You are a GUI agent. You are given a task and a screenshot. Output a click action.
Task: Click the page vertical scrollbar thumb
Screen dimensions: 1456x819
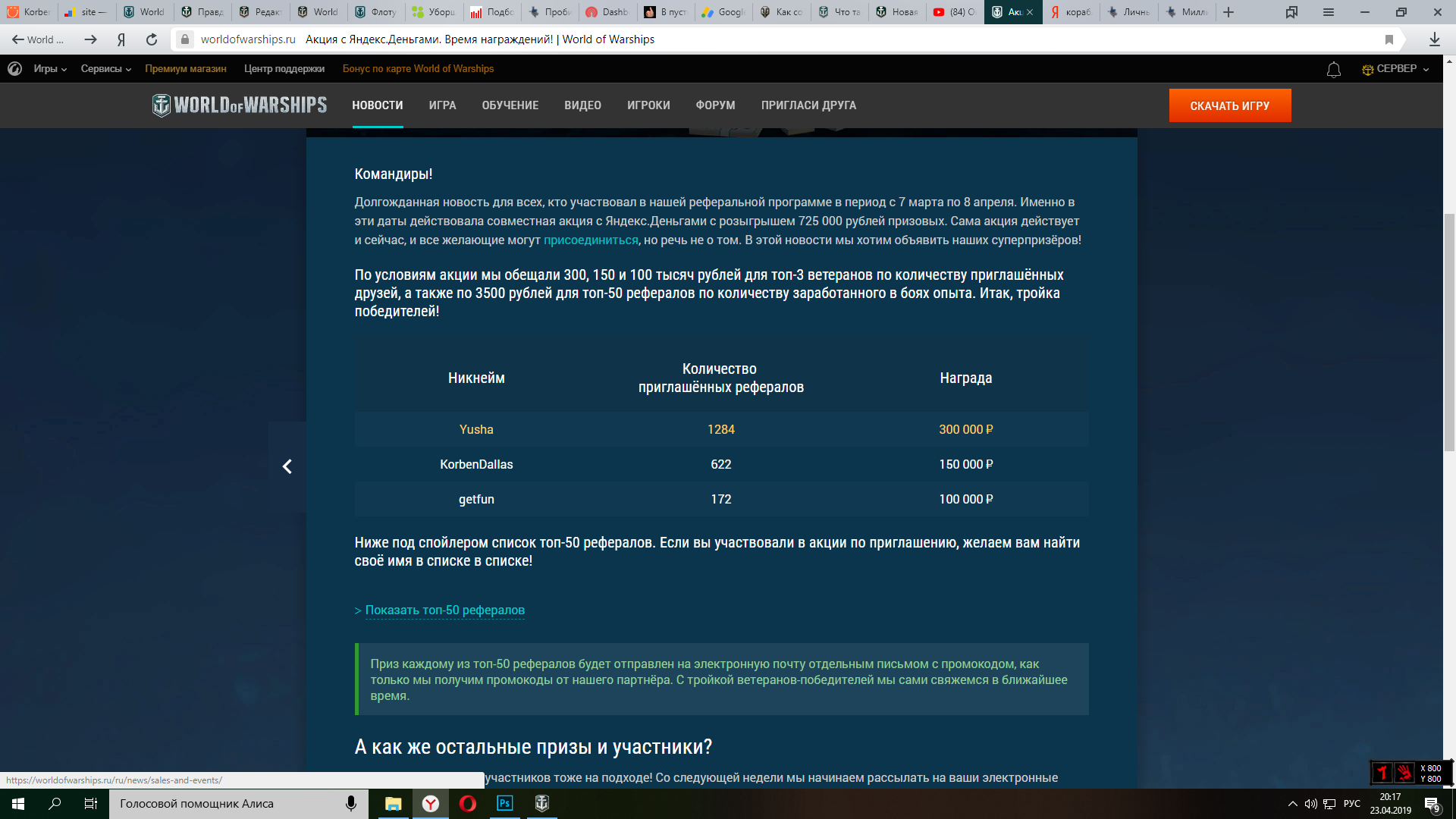[1450, 332]
